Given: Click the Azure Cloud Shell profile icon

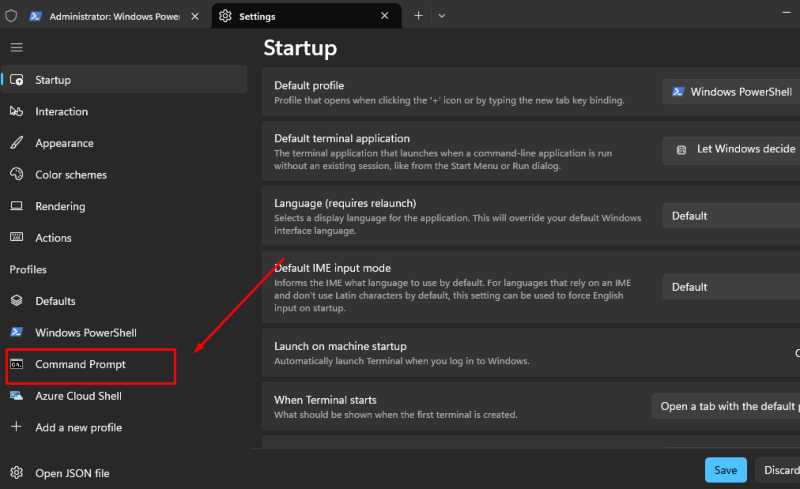Looking at the screenshot, I should coord(16,396).
